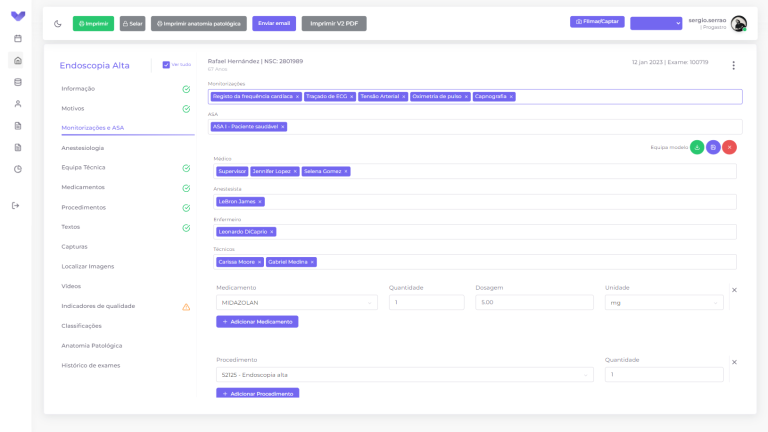Screen dimensions: 768x432
Task: Toggle dark mode moon icon
Action: pyautogui.click(x=58, y=24)
